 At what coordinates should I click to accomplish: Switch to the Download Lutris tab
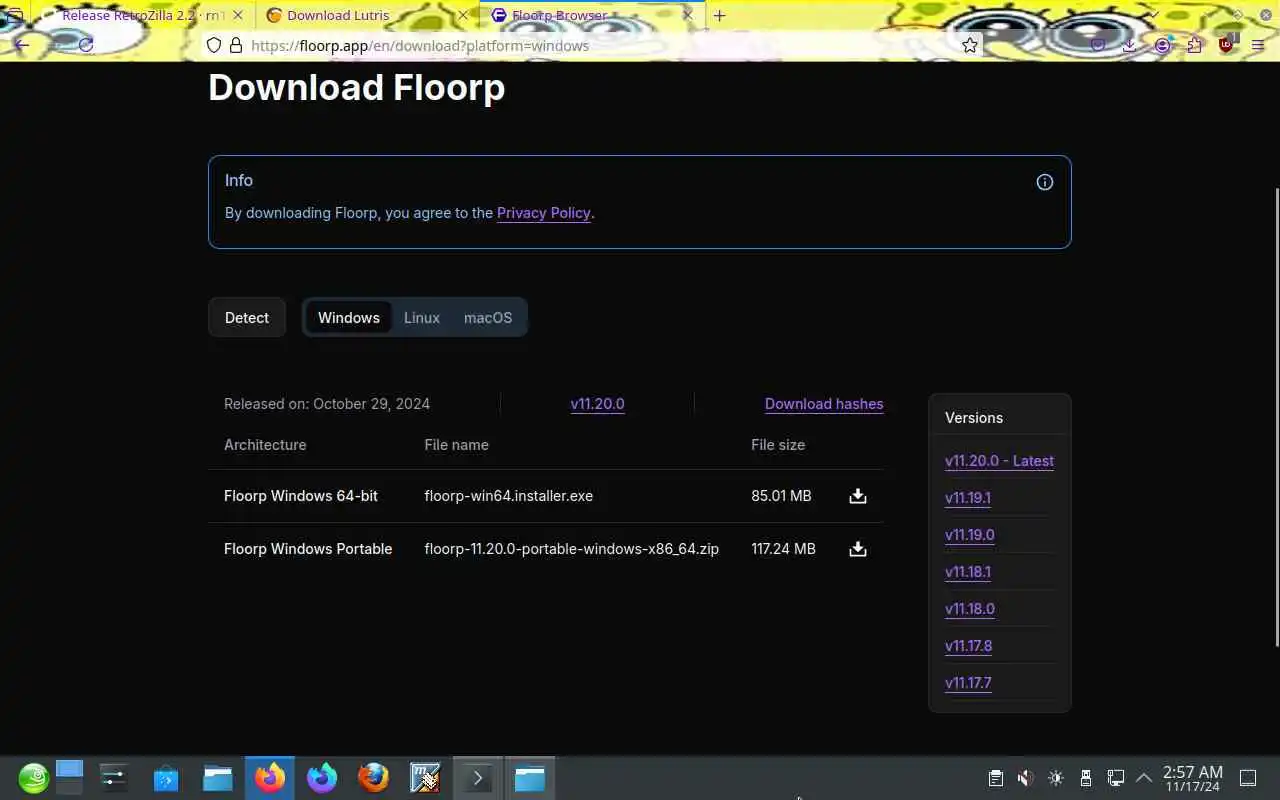pos(365,15)
